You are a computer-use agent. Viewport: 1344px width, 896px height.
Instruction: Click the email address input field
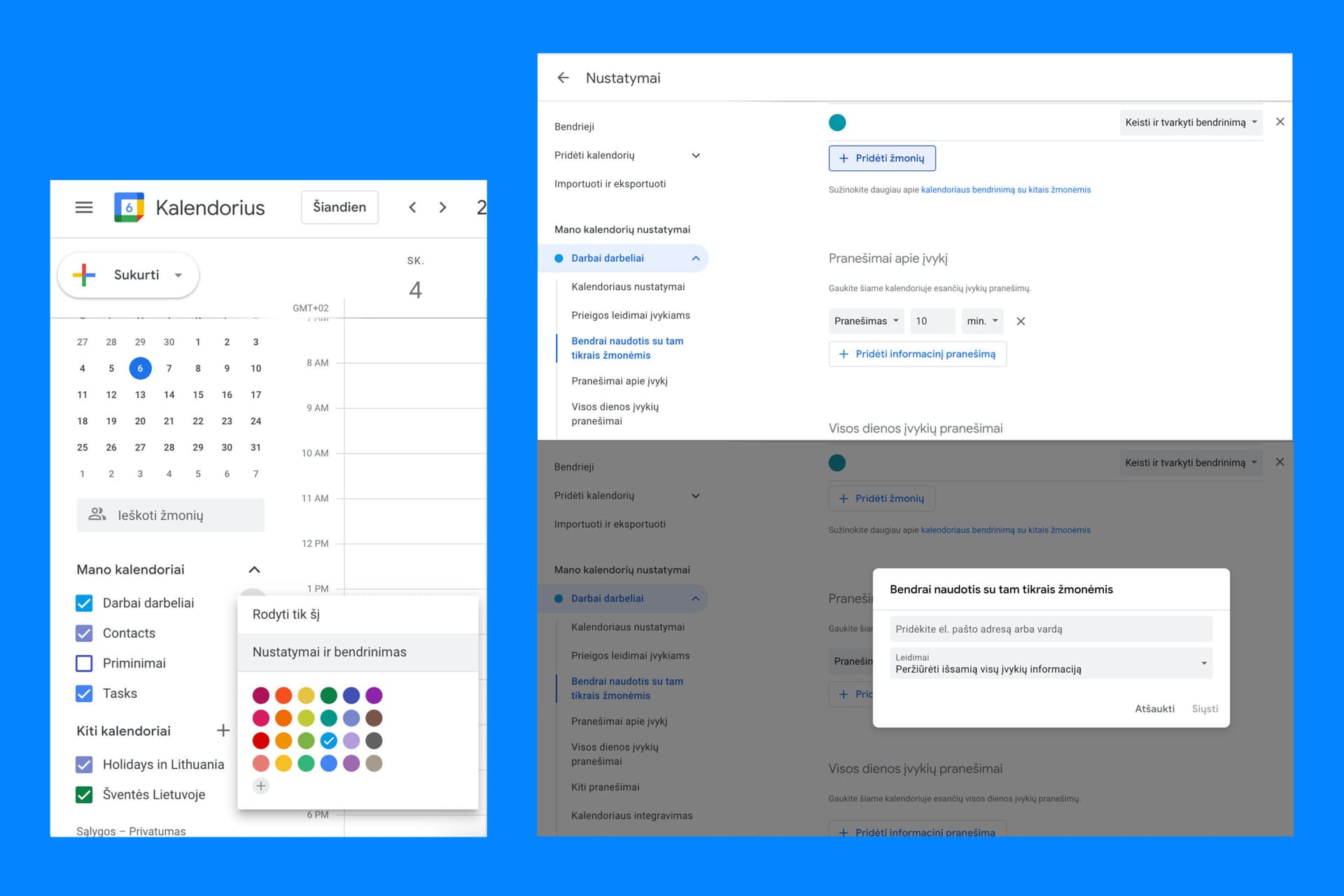point(1050,629)
